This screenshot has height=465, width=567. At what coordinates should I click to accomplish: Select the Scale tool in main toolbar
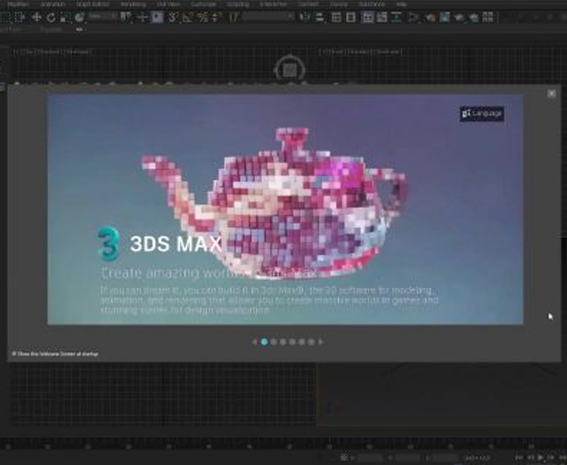point(65,17)
